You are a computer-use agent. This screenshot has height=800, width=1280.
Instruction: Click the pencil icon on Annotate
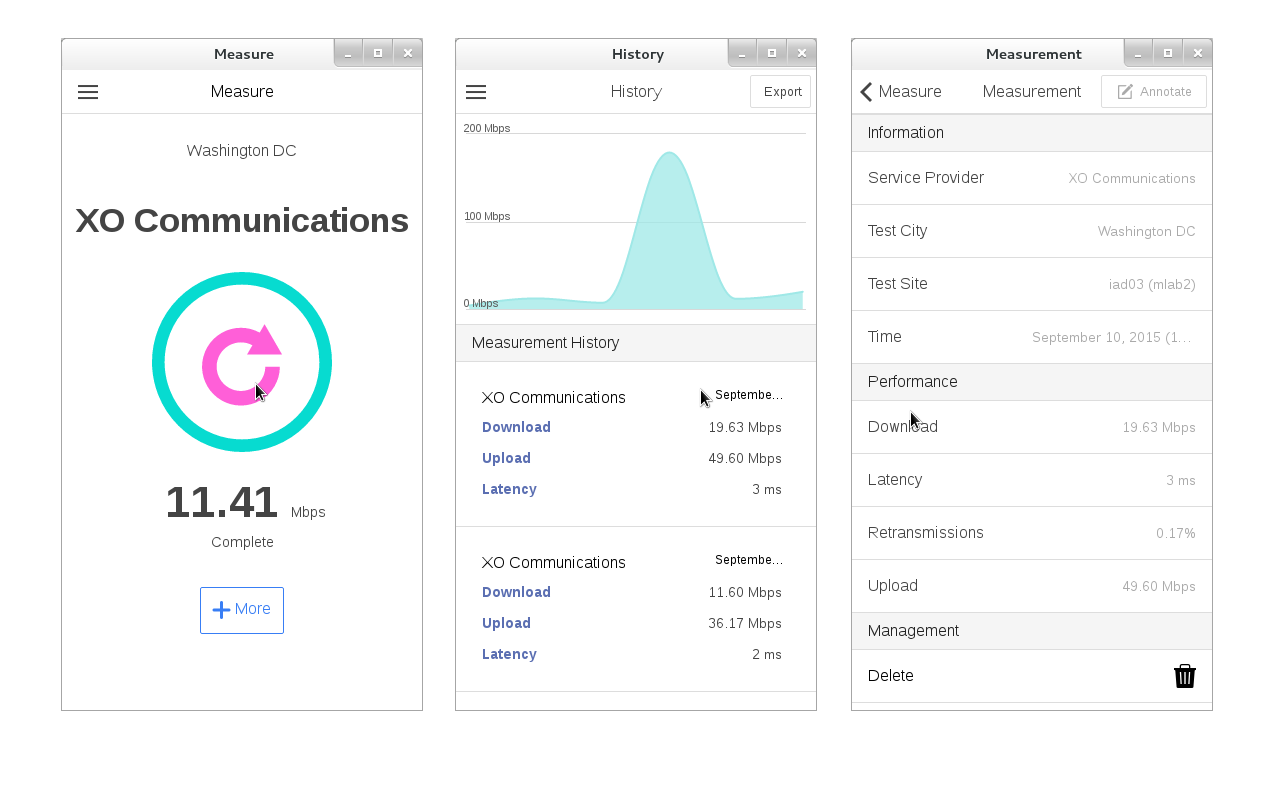[x=1125, y=92]
